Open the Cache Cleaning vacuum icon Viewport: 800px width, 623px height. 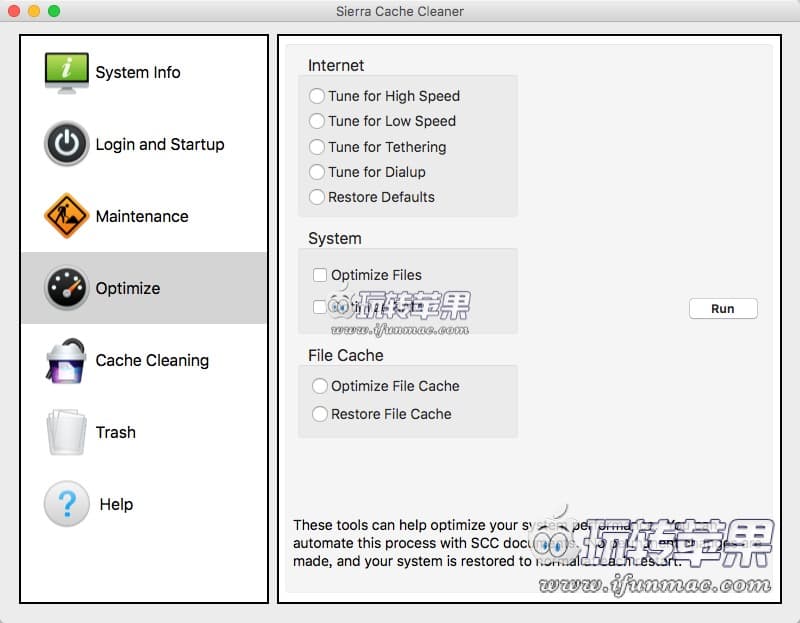coord(66,361)
